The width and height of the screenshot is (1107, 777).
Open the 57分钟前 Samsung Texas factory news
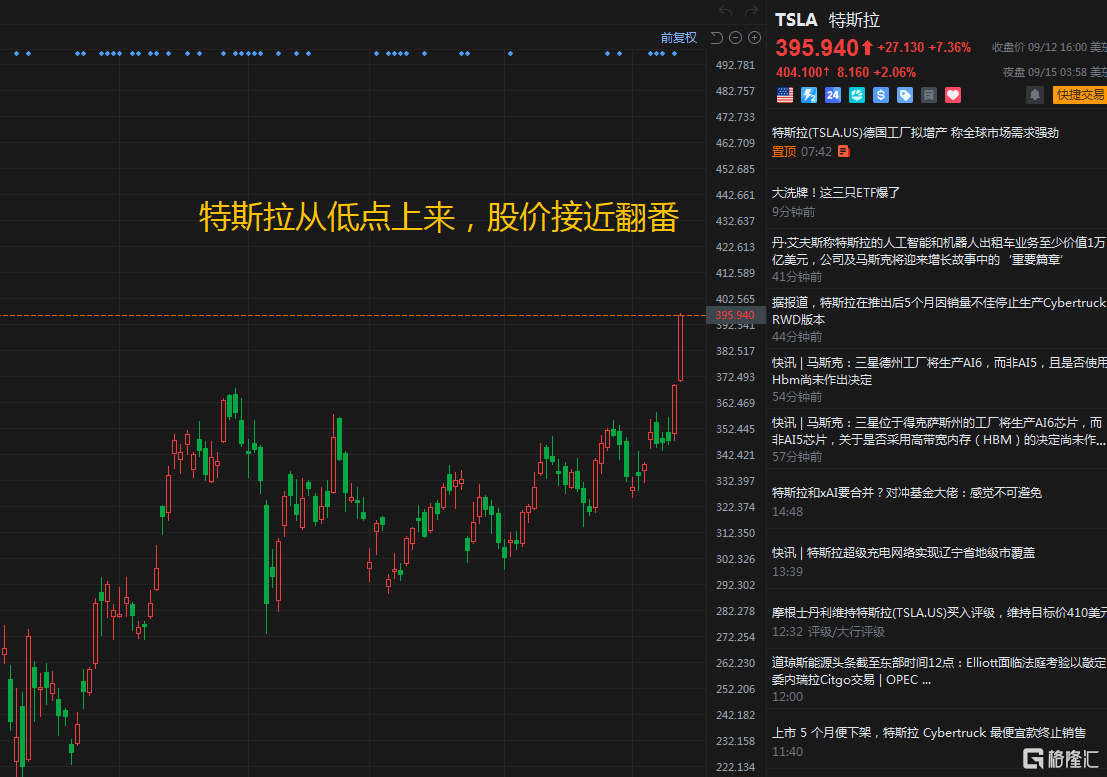(938, 430)
